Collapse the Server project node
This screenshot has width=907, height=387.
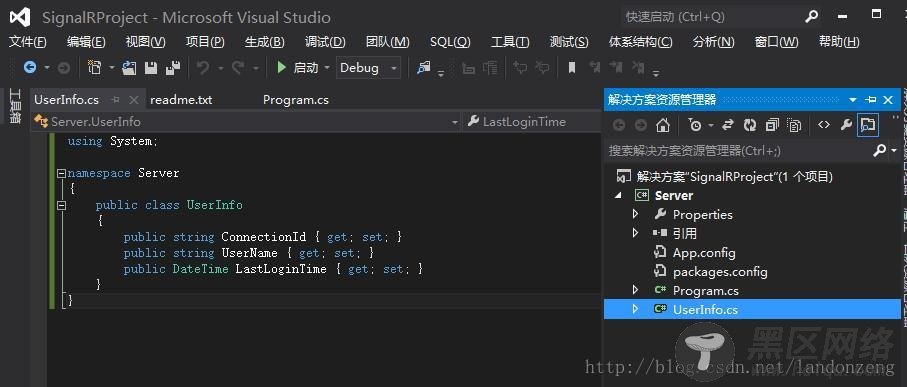pos(618,195)
